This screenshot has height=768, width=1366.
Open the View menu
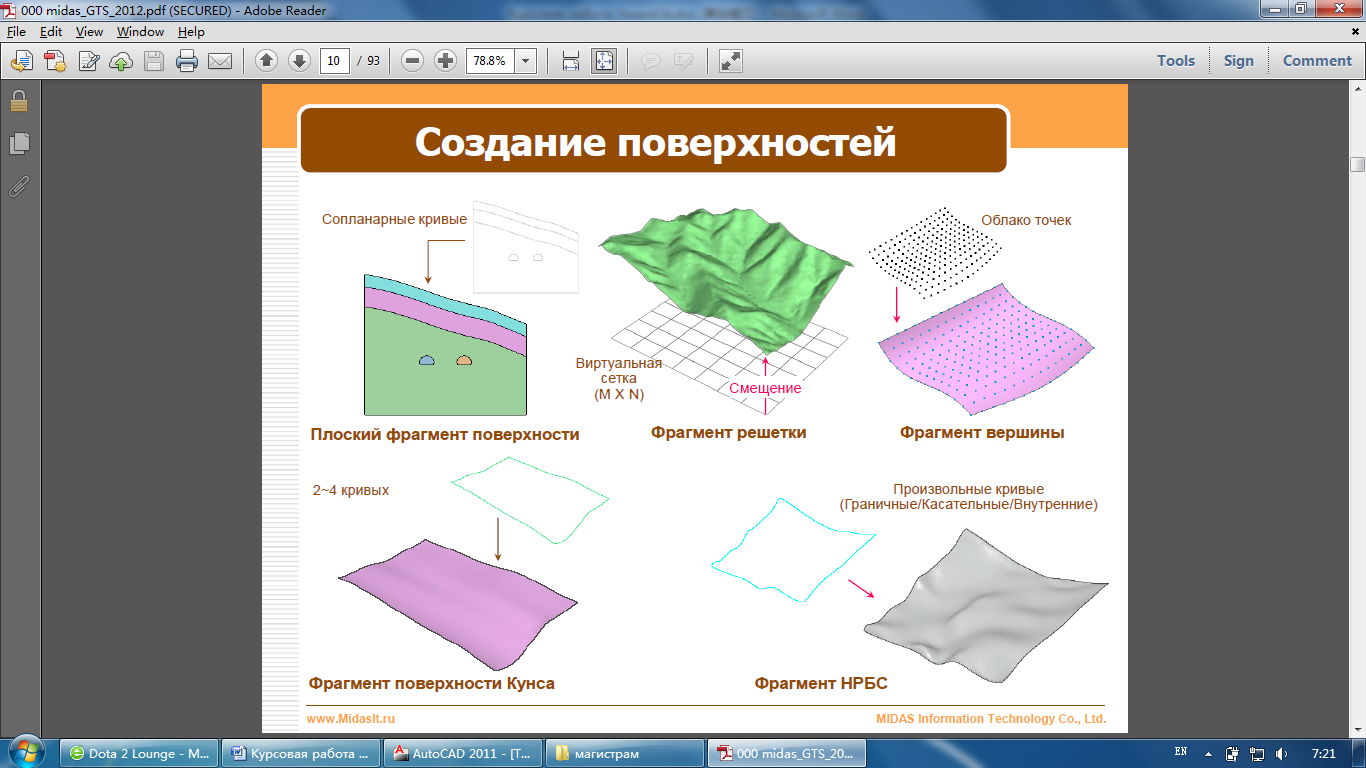tap(89, 32)
